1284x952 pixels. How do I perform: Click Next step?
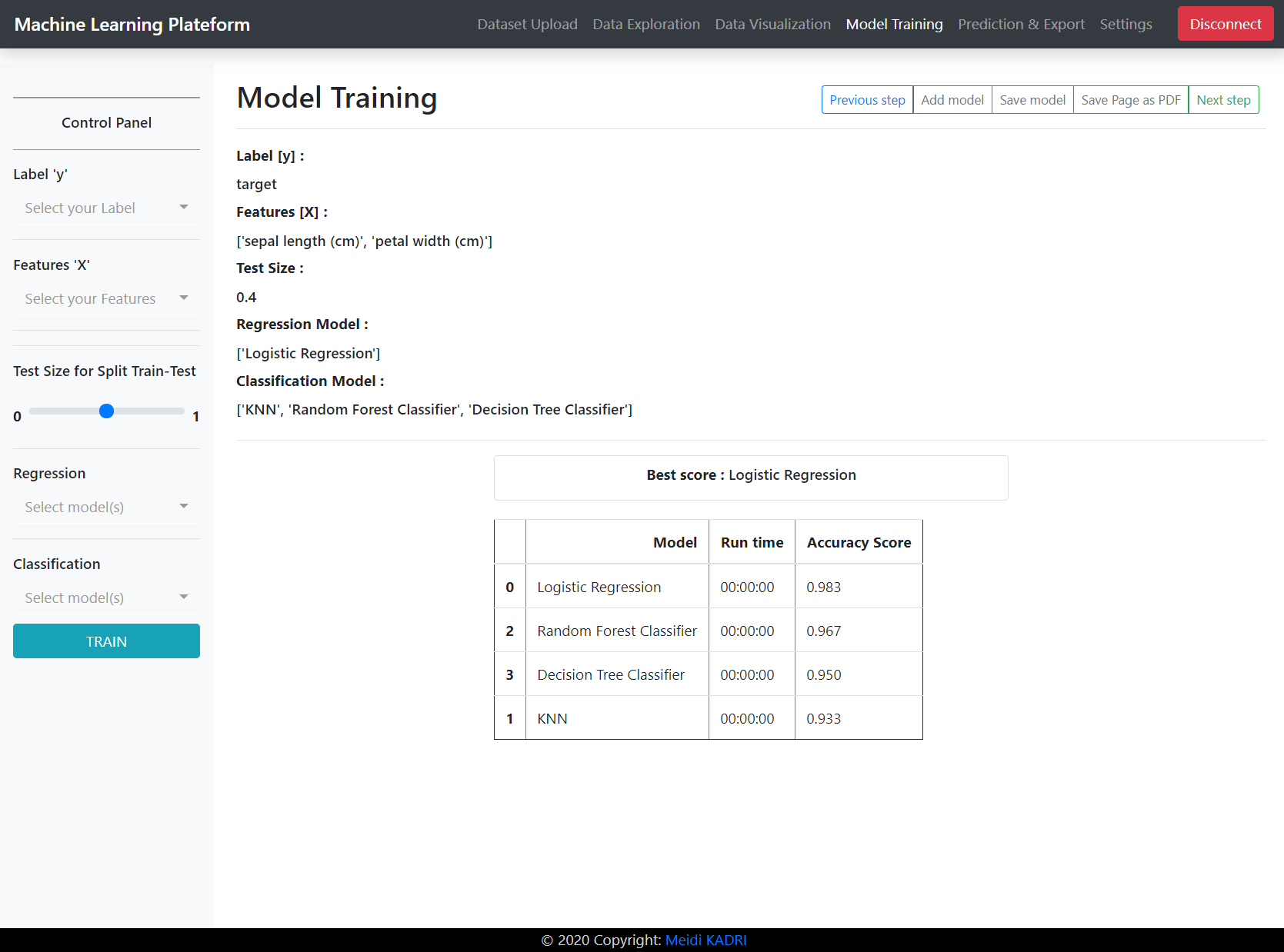point(1223,99)
